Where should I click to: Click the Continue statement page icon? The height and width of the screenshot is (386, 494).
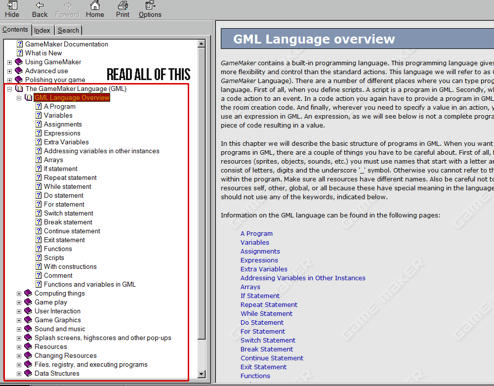point(39,231)
